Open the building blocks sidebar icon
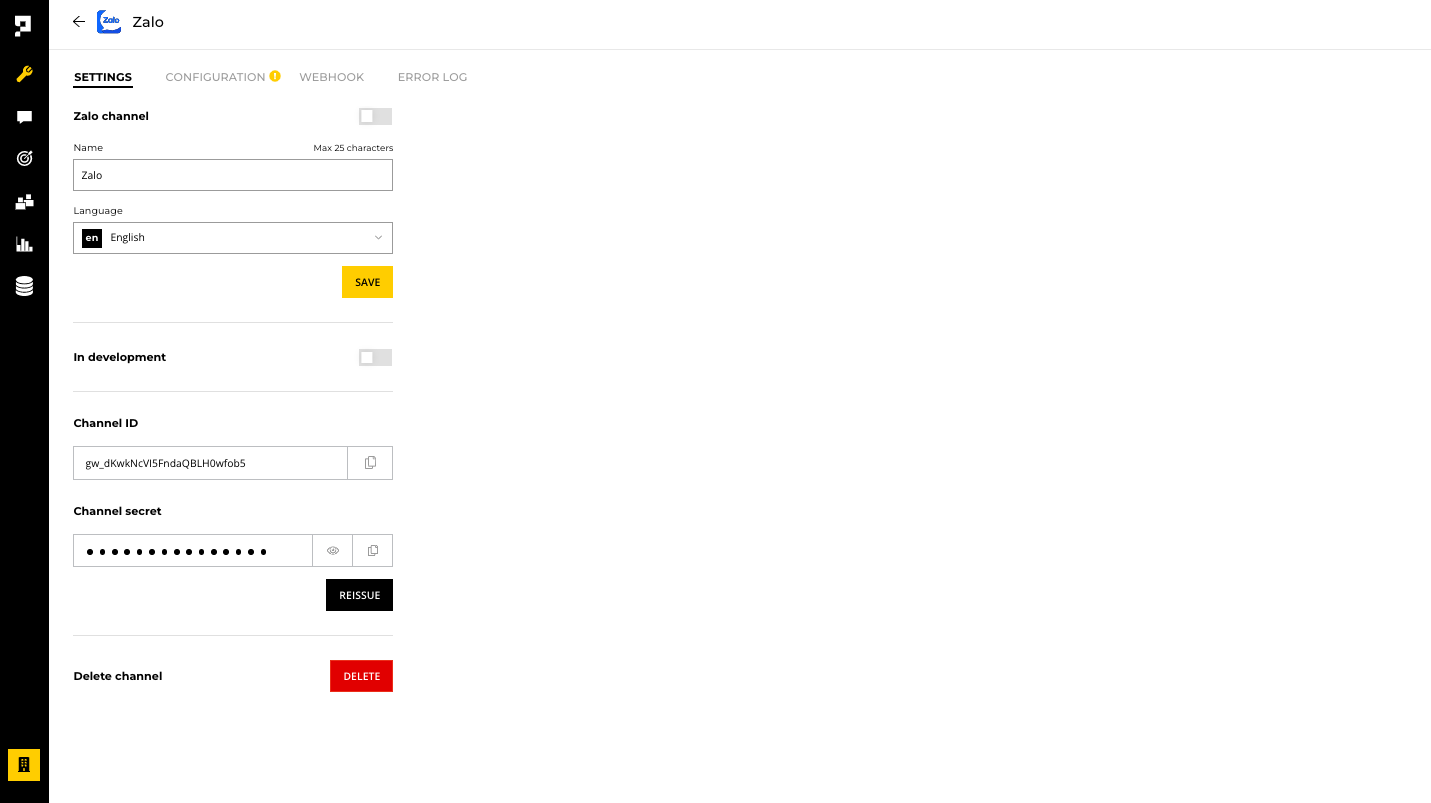The width and height of the screenshot is (1431, 803). click(x=24, y=201)
